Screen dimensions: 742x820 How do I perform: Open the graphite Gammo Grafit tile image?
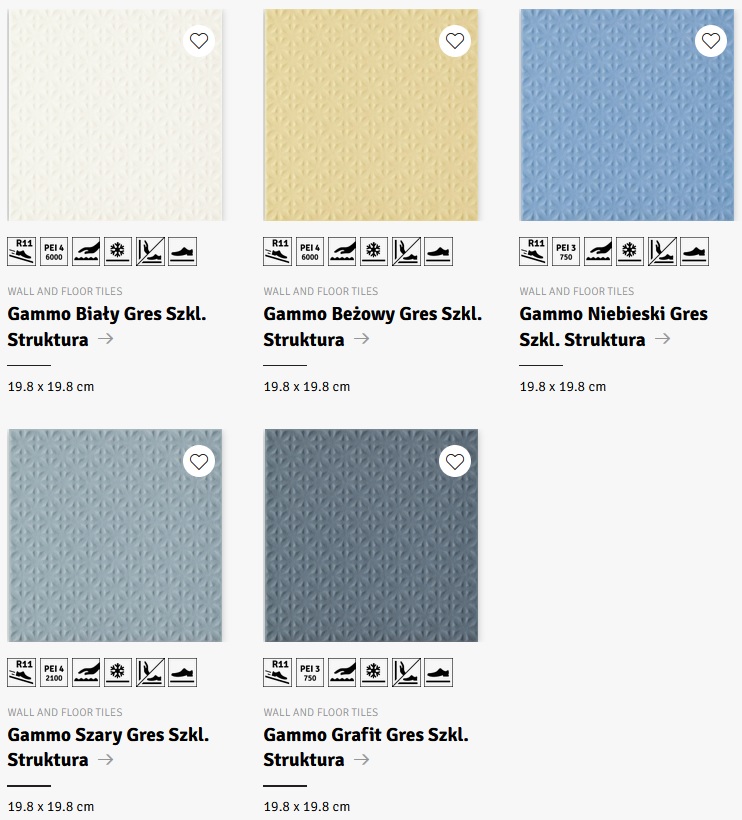click(x=371, y=535)
